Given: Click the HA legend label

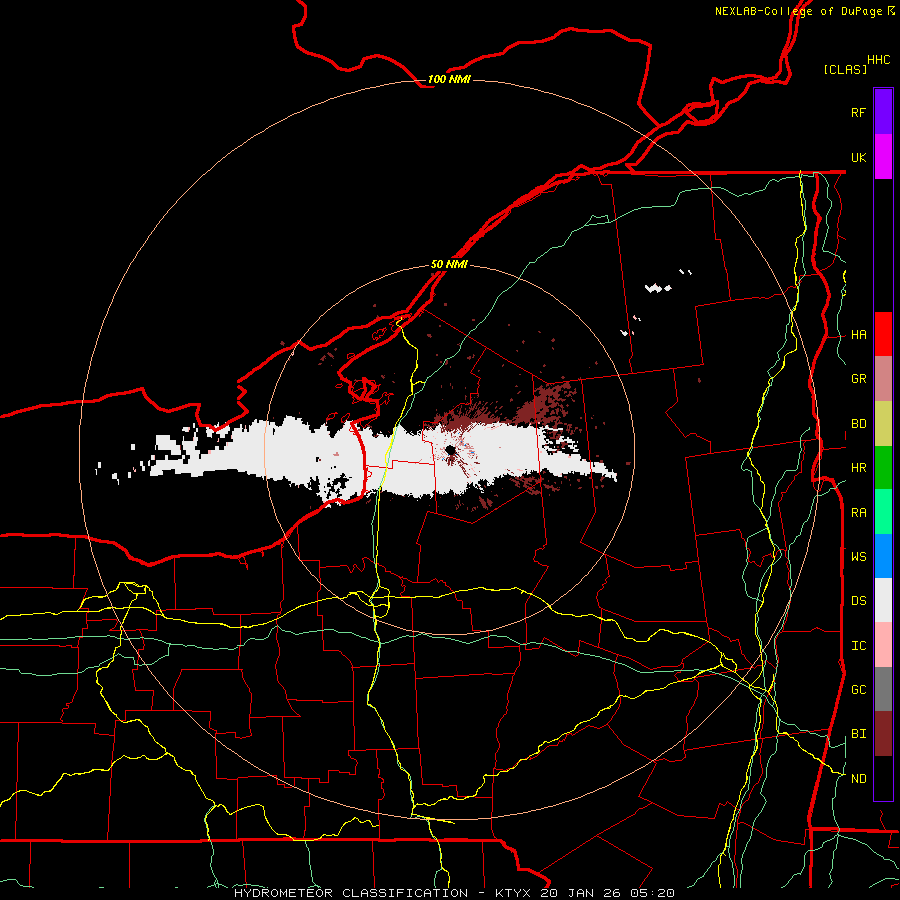Looking at the screenshot, I should [x=858, y=334].
